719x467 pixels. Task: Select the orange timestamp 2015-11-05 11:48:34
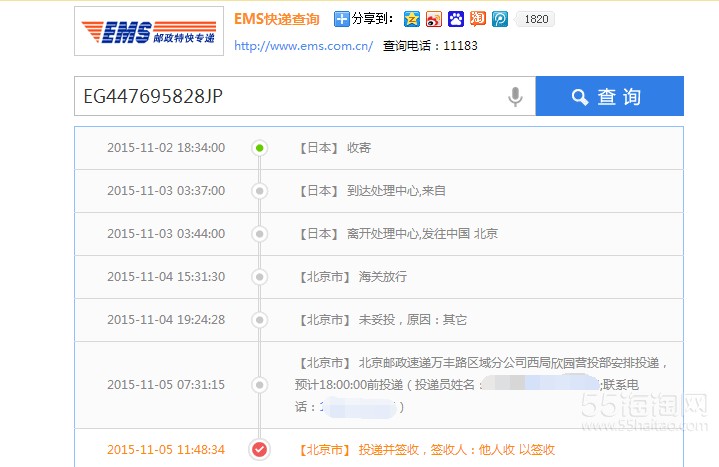tap(166, 450)
